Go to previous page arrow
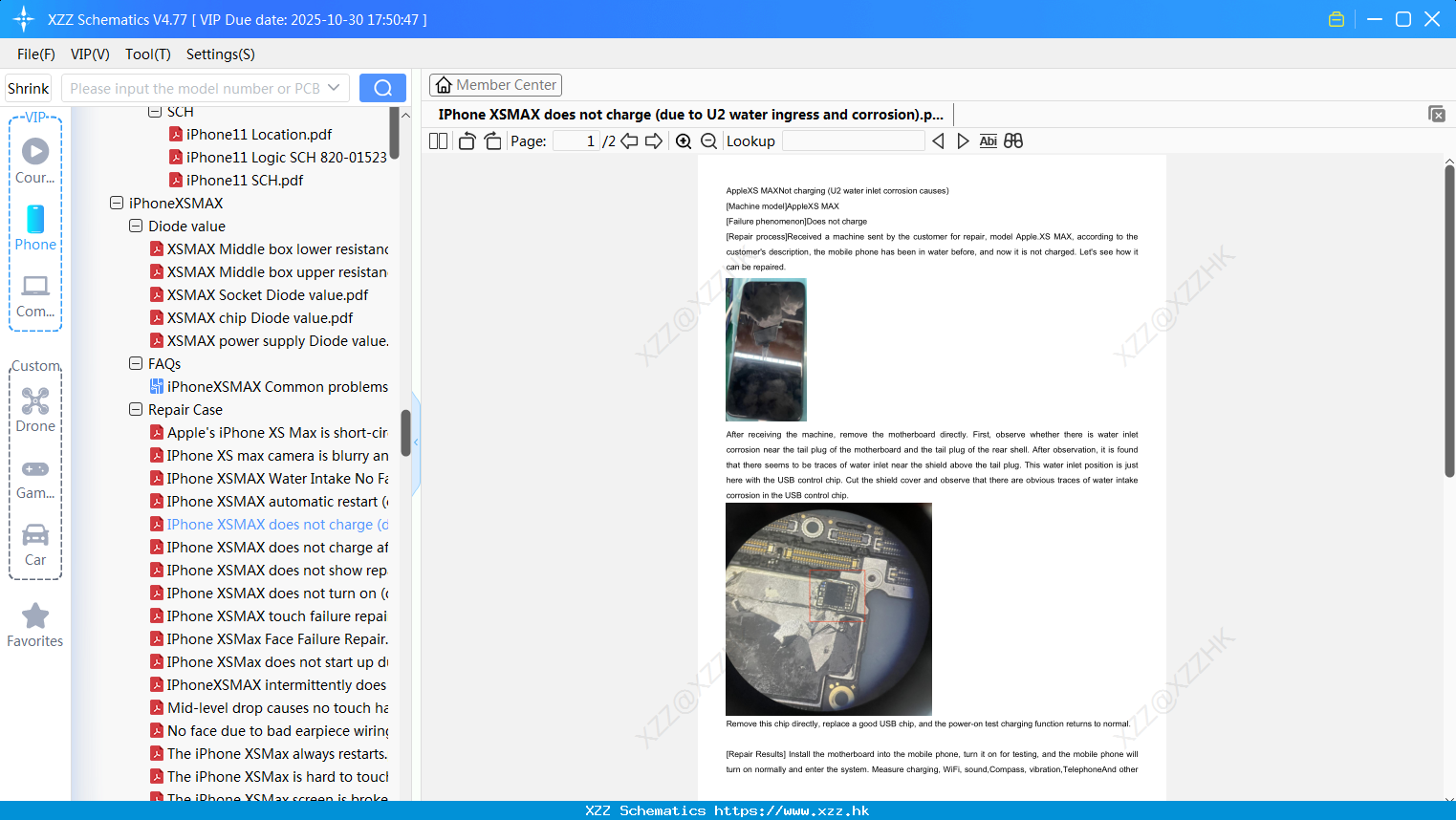Viewport: 1456px width, 820px height. [629, 140]
